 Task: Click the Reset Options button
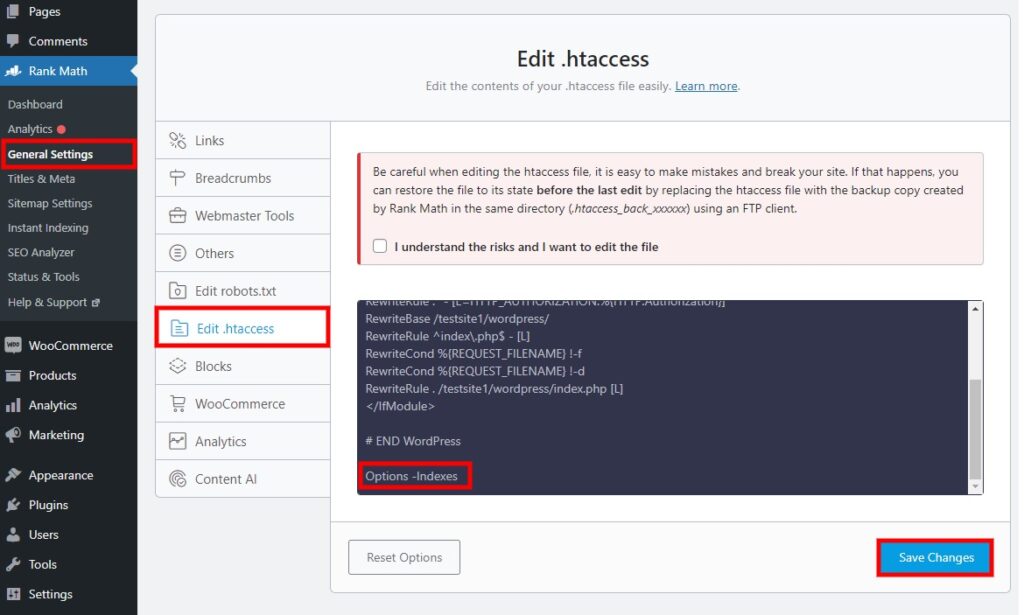pyautogui.click(x=404, y=558)
